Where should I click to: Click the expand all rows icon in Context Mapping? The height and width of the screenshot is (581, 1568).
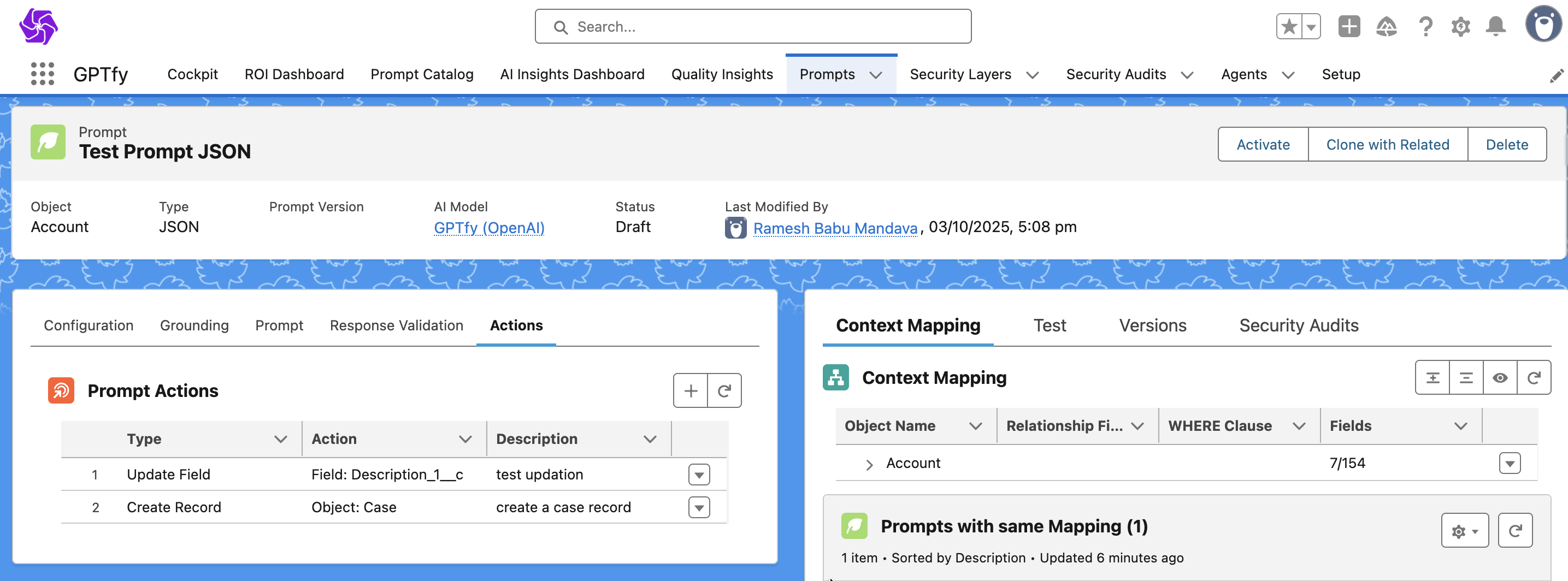point(1433,378)
